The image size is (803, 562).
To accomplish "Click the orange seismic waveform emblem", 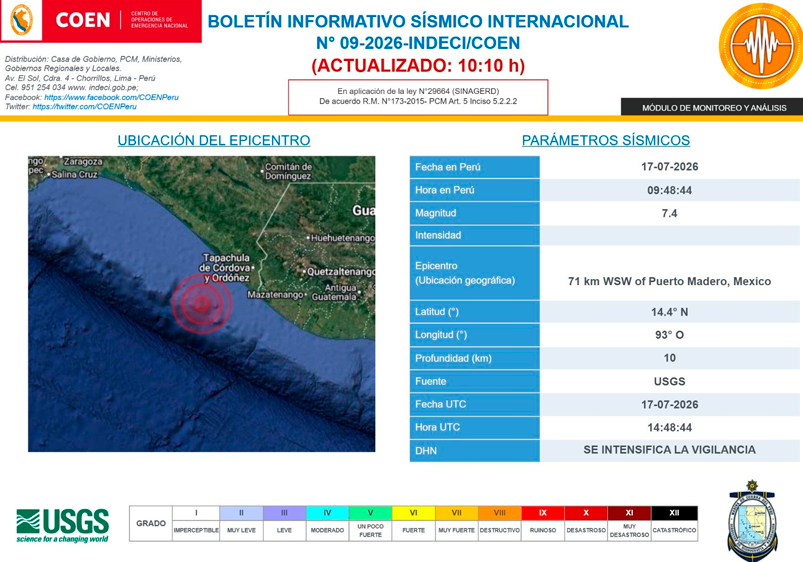I will [762, 46].
